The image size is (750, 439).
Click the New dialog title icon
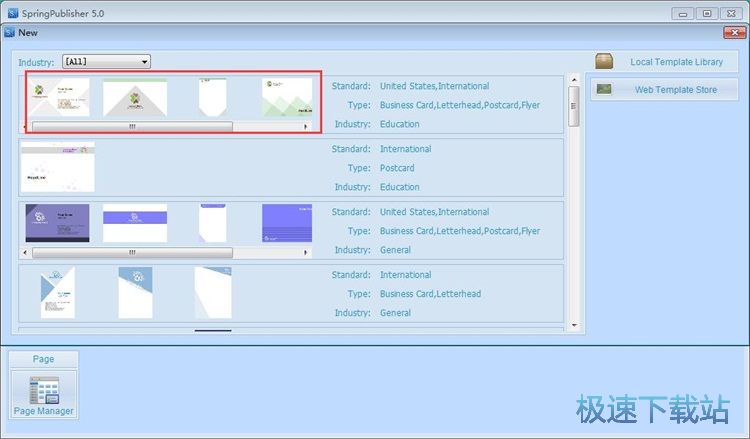(9, 33)
